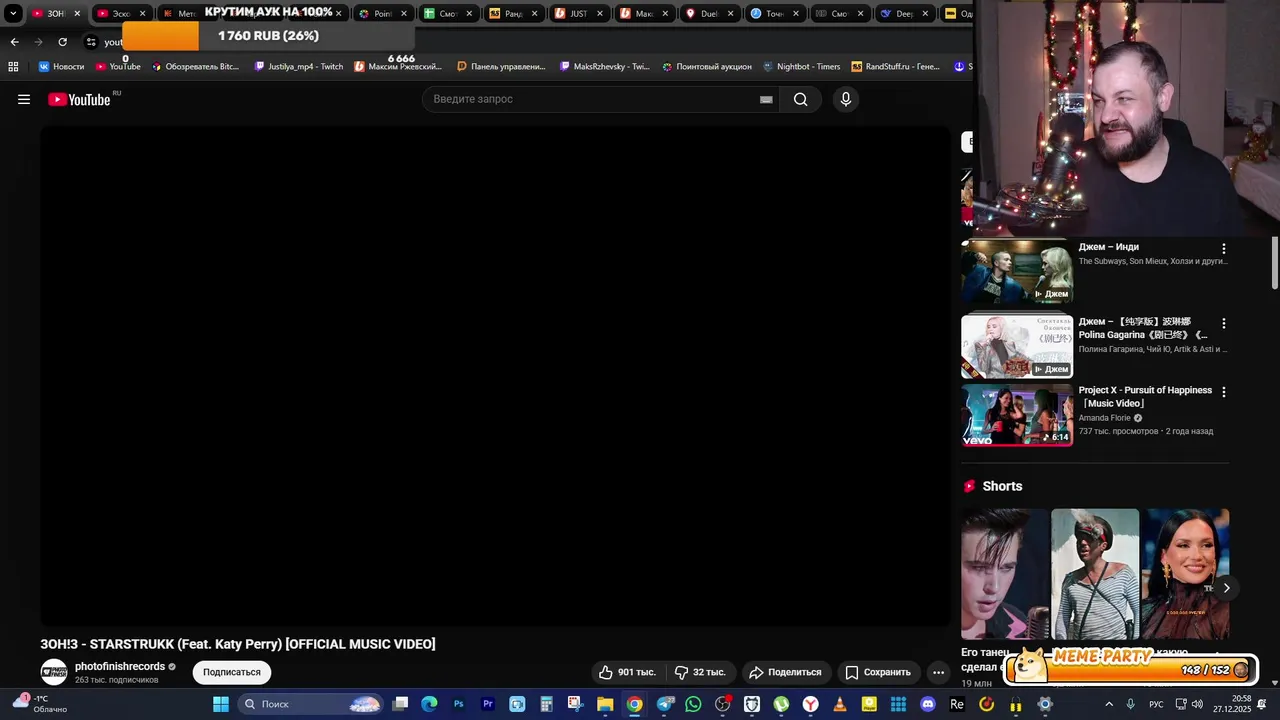Open the Windows Start menu
Viewport: 1280px width, 720px height.
[221, 704]
